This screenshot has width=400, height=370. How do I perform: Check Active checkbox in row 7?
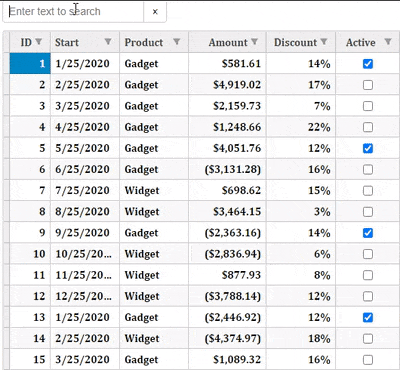[368, 191]
